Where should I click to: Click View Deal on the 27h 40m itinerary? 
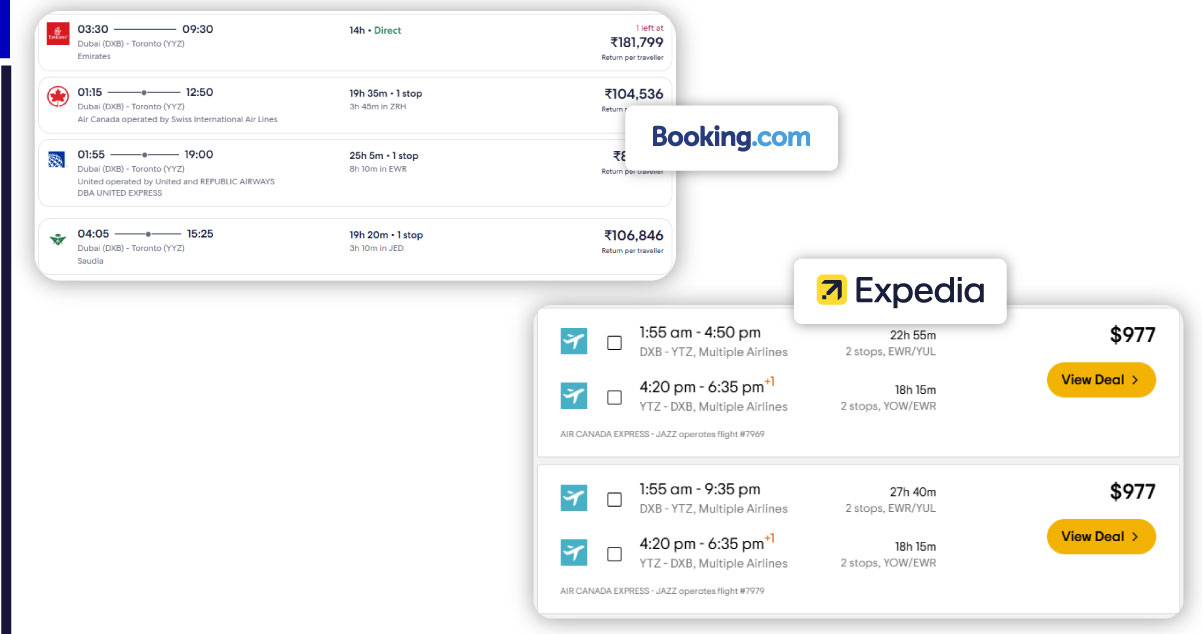pyautogui.click(x=1101, y=536)
